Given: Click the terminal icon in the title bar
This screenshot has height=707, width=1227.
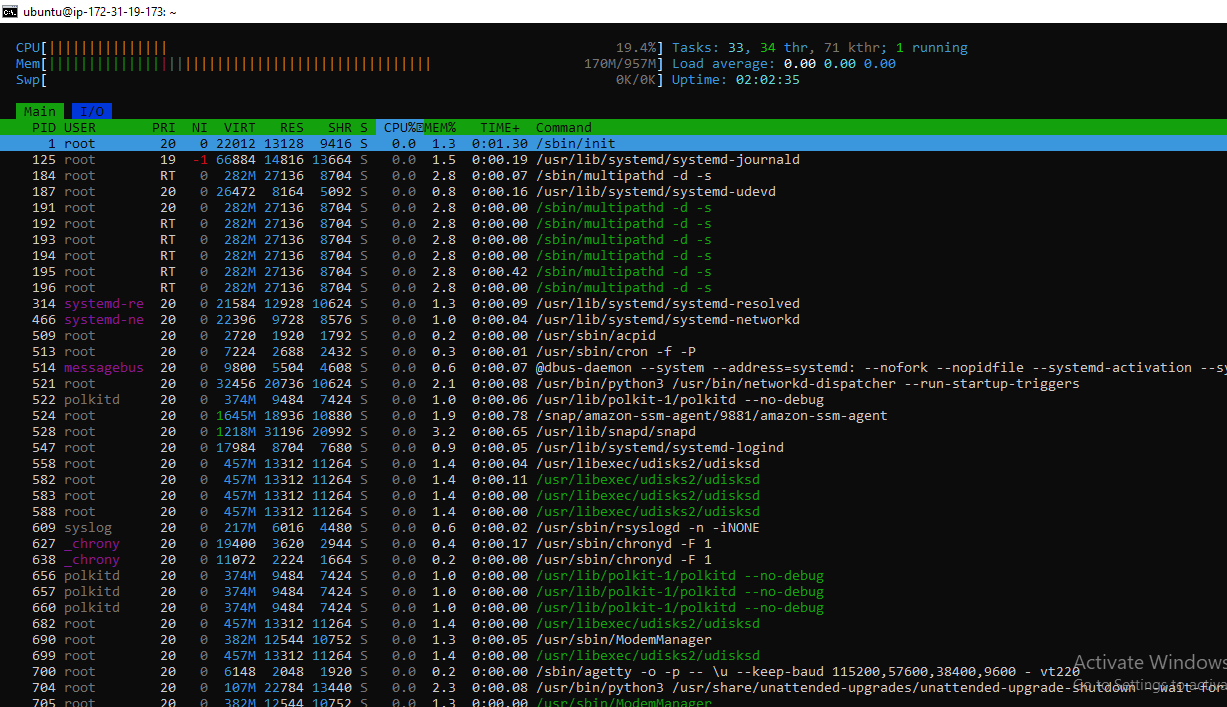Looking at the screenshot, I should 10,11.
